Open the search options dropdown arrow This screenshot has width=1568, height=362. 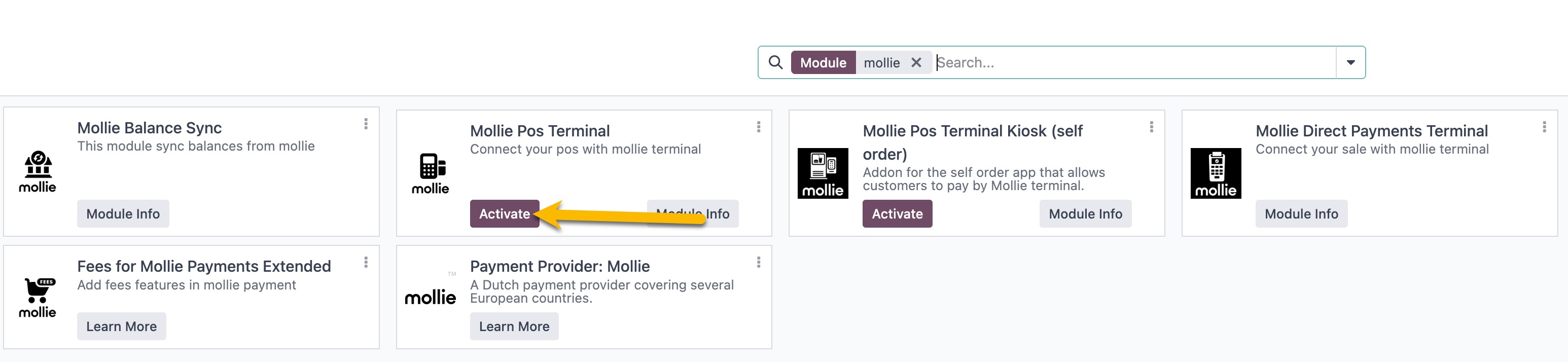1350,63
